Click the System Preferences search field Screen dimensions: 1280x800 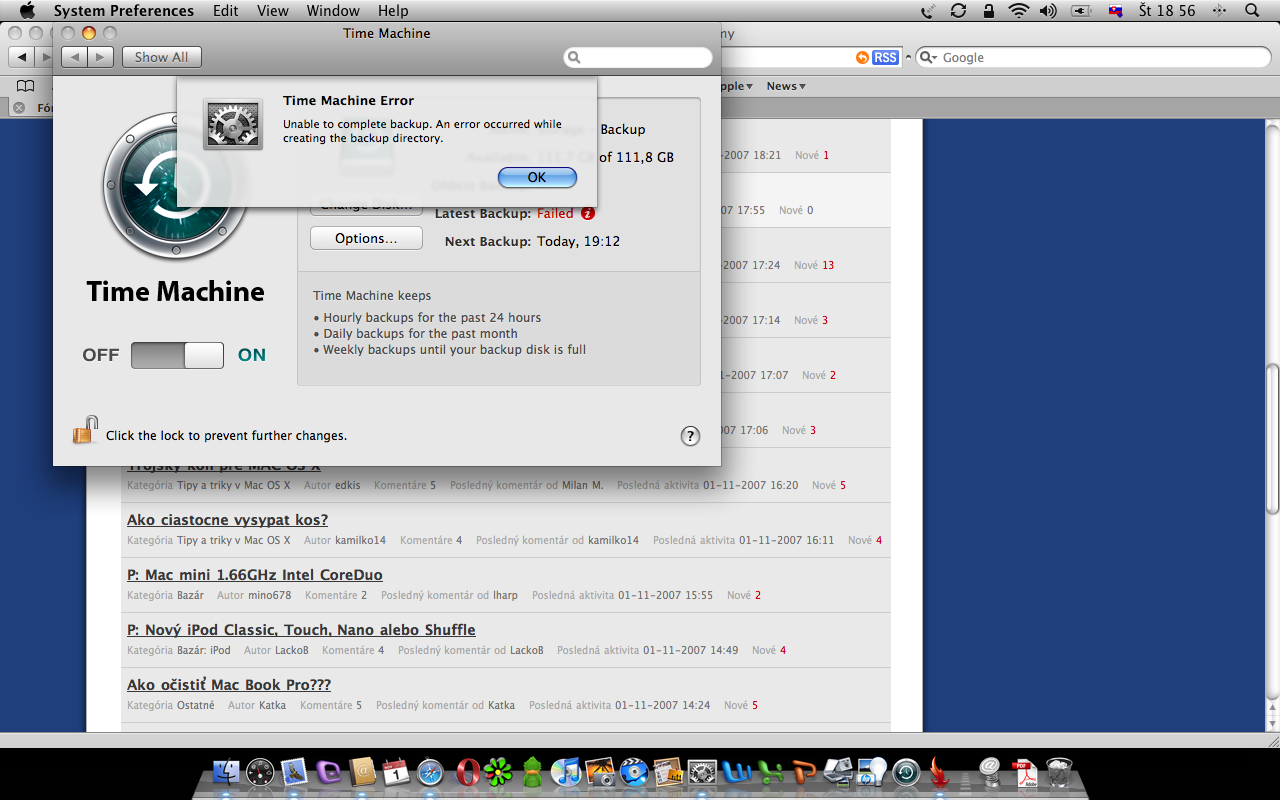pos(638,57)
